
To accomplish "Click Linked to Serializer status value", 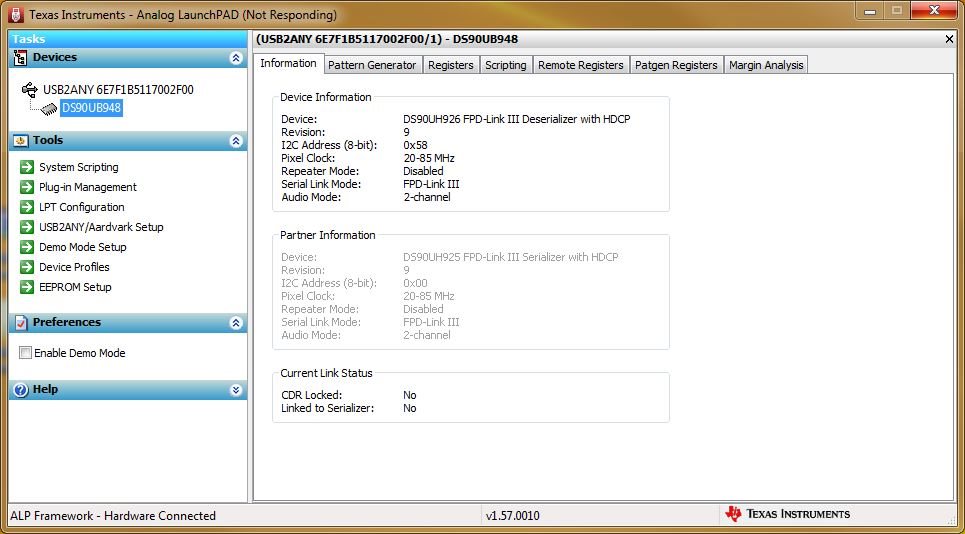I will 410,408.
